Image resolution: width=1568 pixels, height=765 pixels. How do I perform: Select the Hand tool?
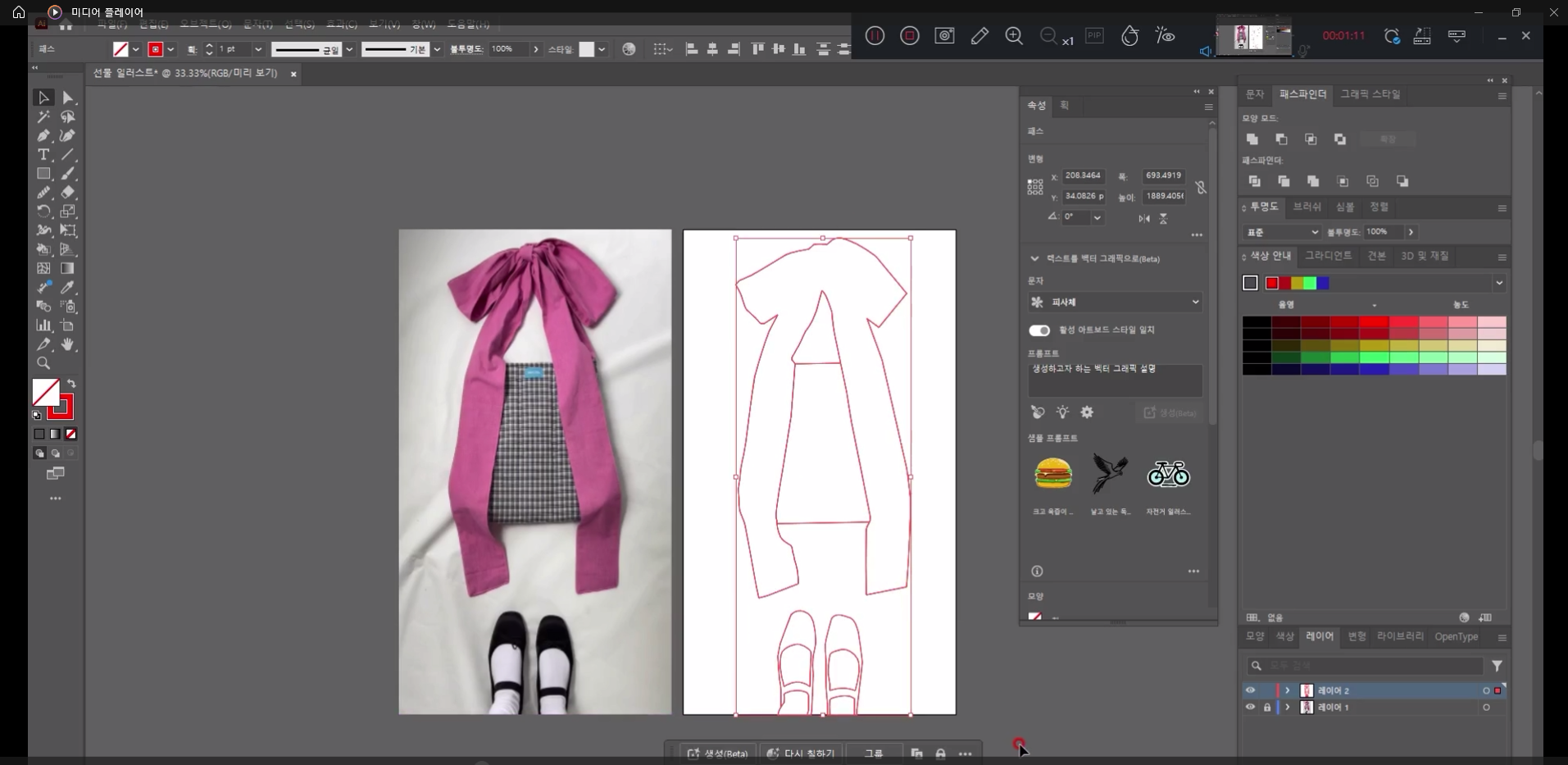[68, 344]
